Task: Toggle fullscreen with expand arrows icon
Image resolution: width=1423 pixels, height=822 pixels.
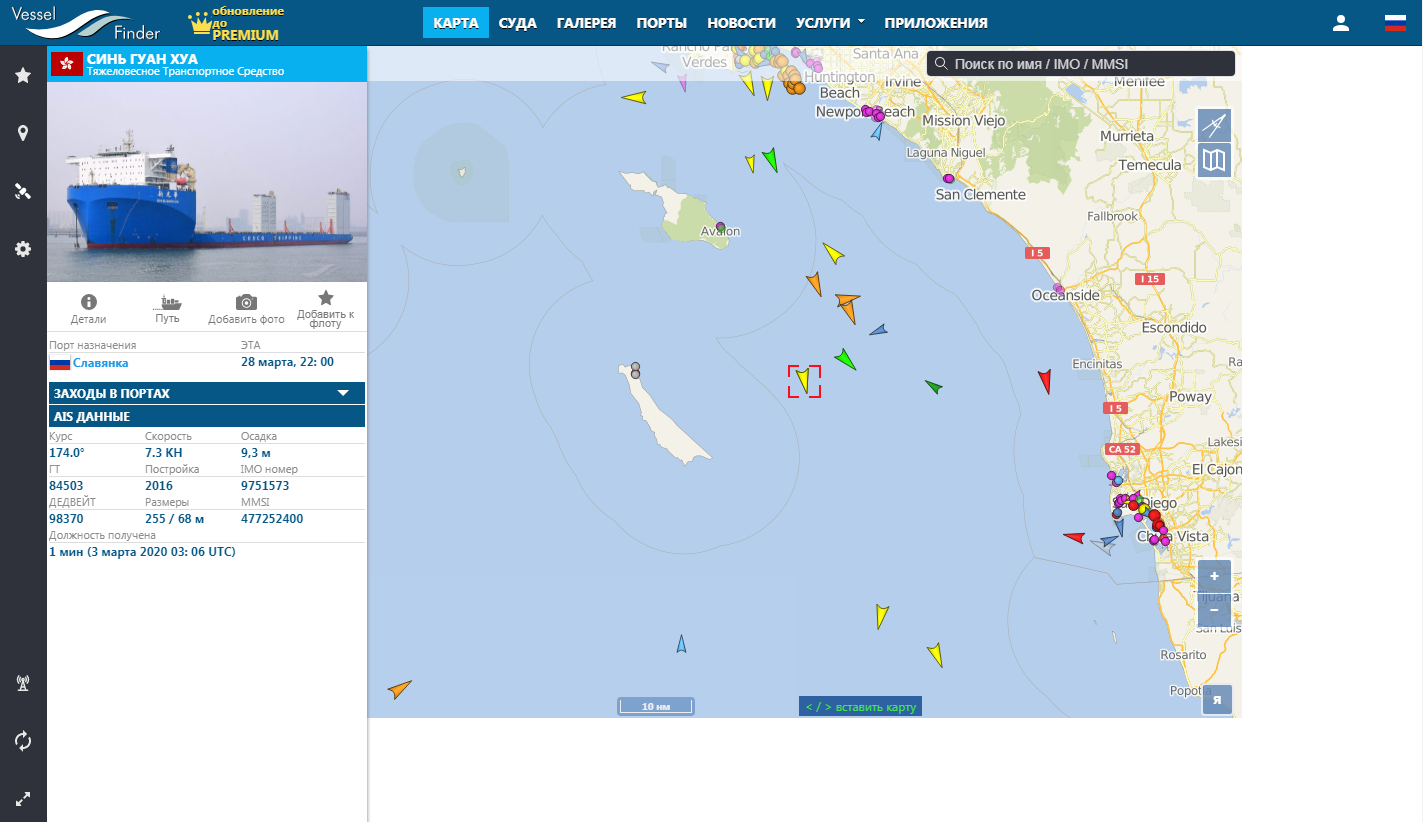Action: (x=23, y=799)
